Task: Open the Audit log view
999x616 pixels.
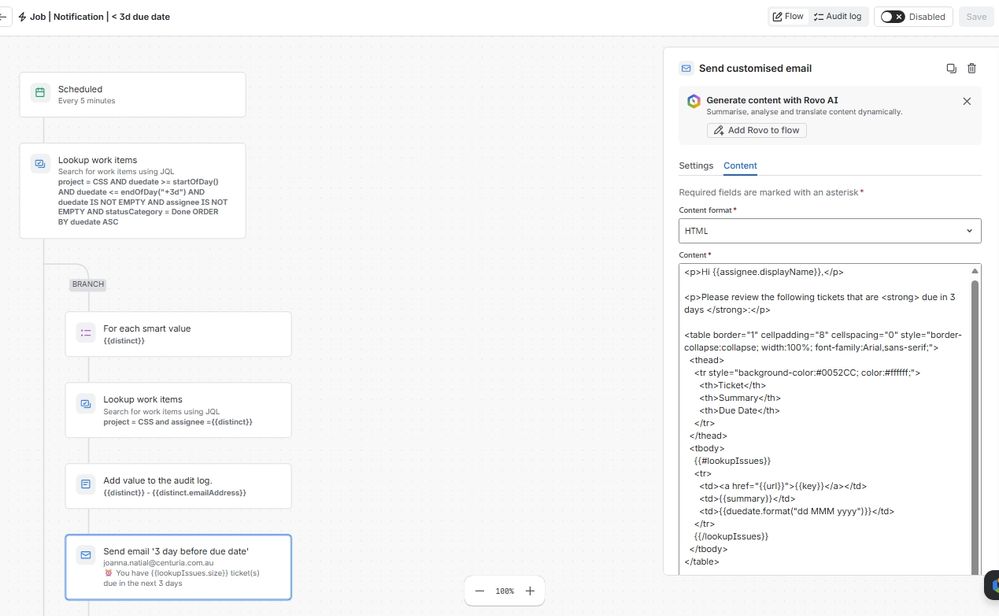Action: click(x=837, y=17)
